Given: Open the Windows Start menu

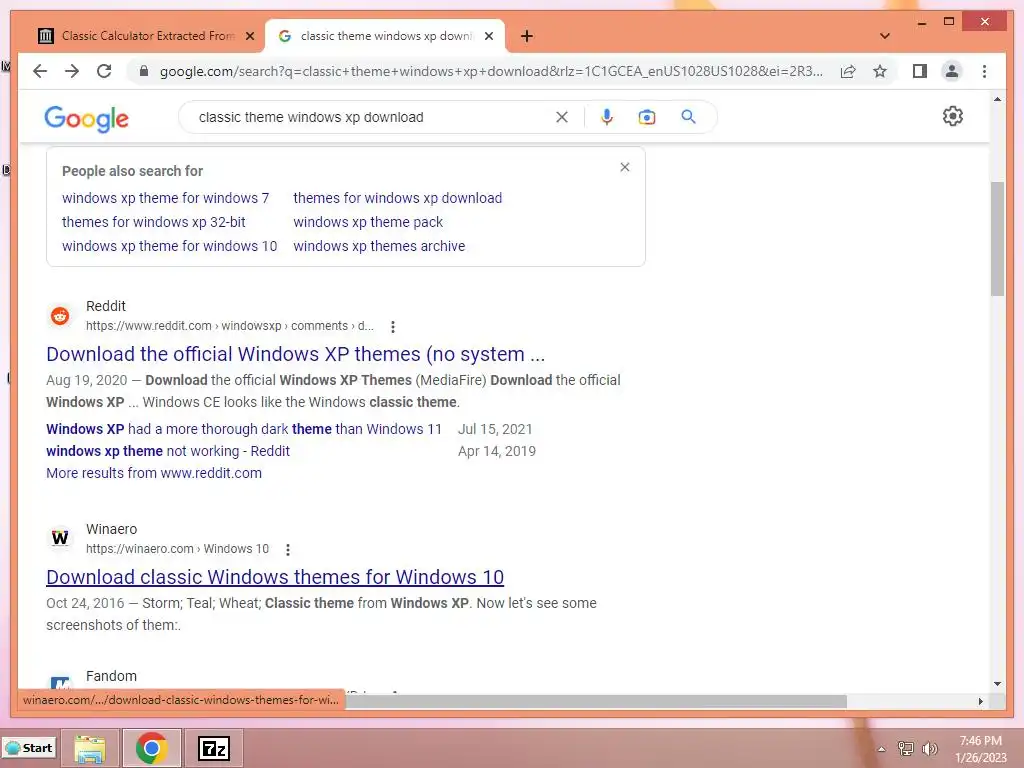Looking at the screenshot, I should pyautogui.click(x=29, y=748).
